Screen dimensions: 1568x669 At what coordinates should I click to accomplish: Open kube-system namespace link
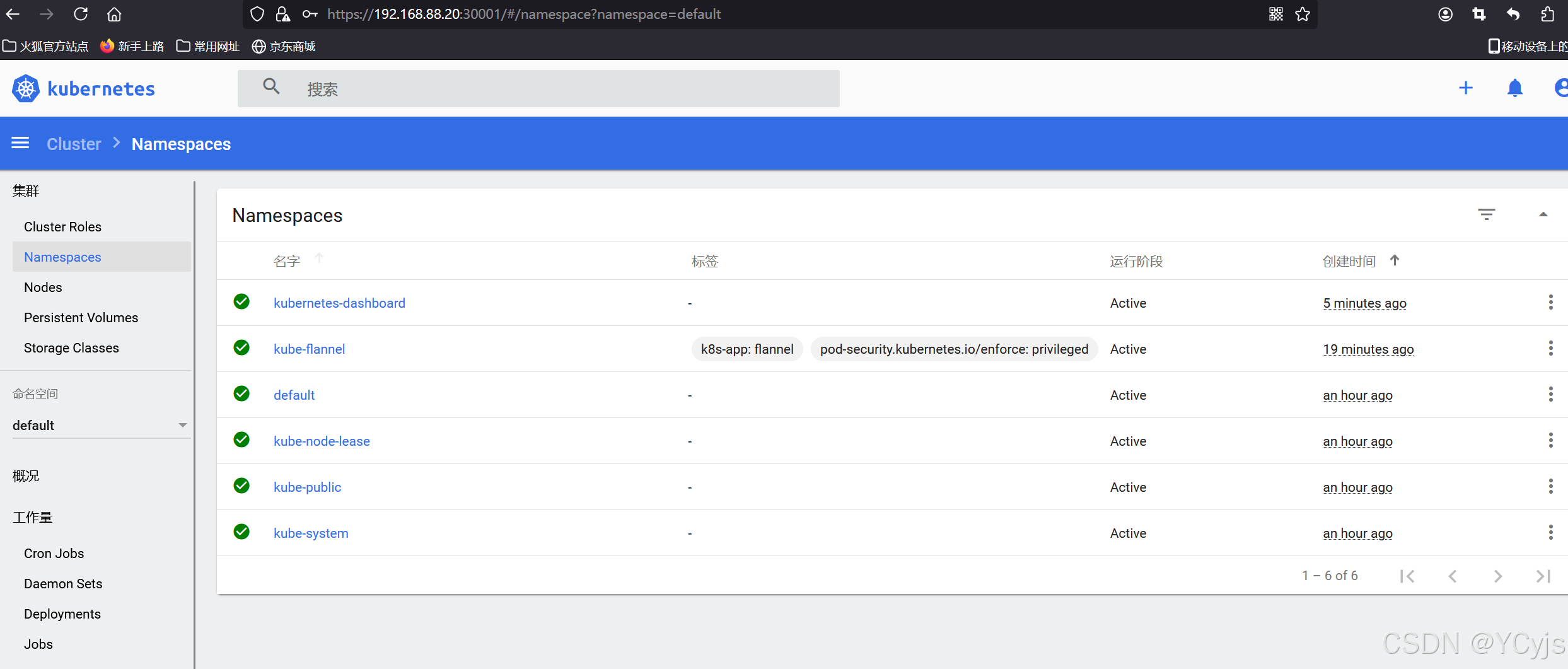[x=311, y=533]
